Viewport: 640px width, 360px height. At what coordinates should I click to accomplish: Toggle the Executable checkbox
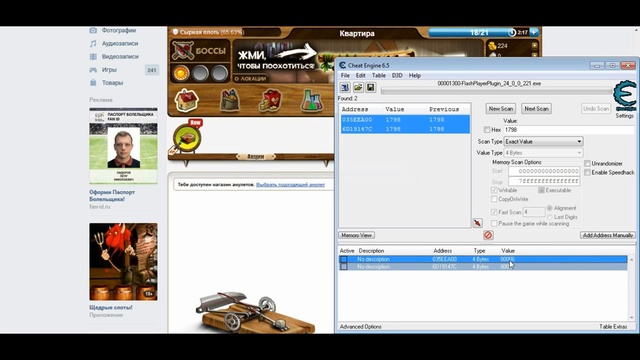pos(541,190)
